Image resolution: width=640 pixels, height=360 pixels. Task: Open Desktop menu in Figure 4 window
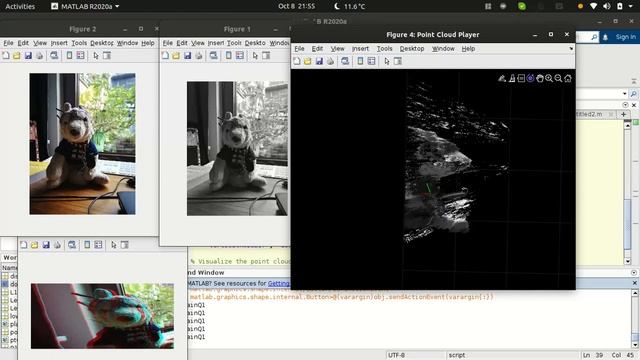click(411, 49)
